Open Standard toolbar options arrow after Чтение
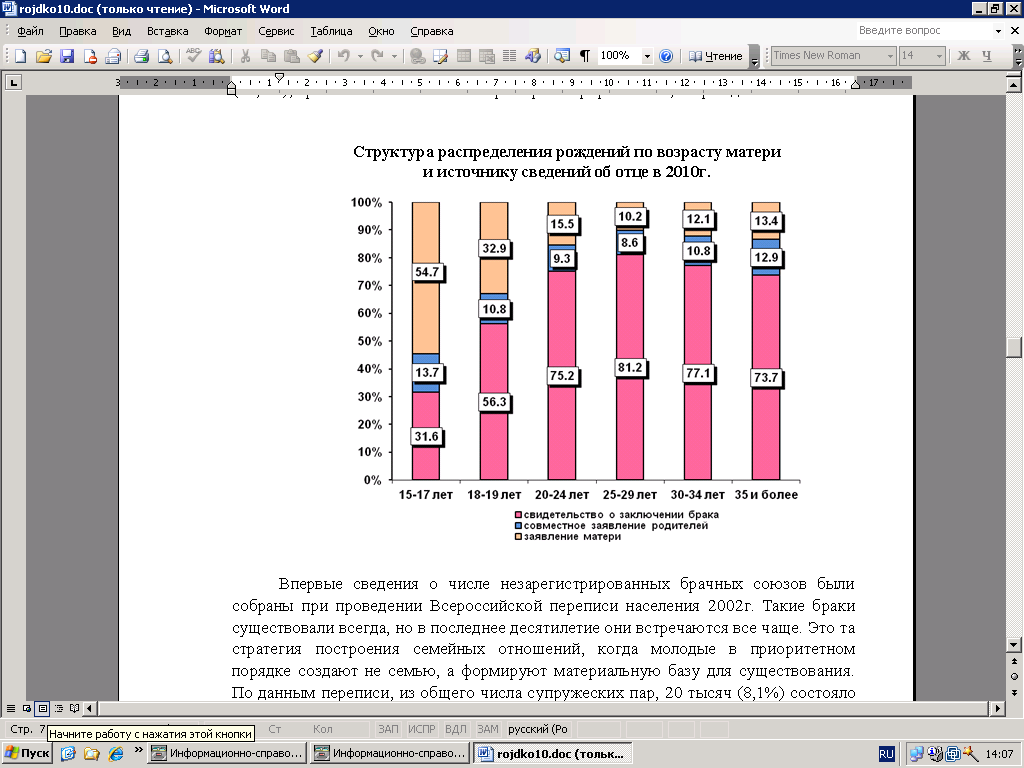The width and height of the screenshot is (1024, 768). [x=754, y=56]
